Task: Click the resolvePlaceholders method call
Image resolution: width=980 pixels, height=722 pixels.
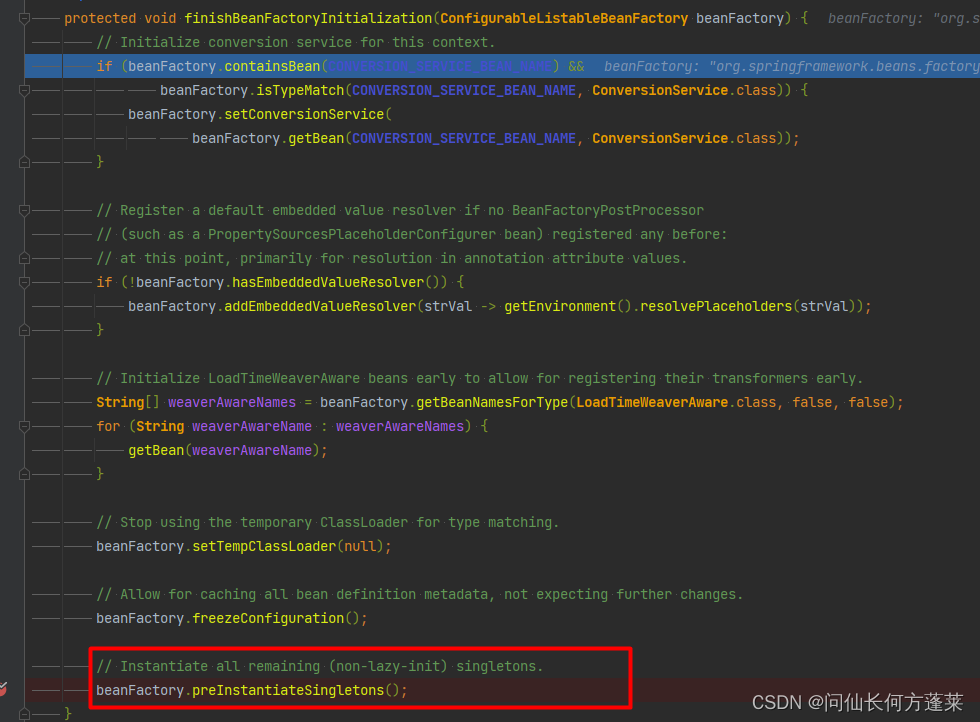Action: (x=716, y=306)
